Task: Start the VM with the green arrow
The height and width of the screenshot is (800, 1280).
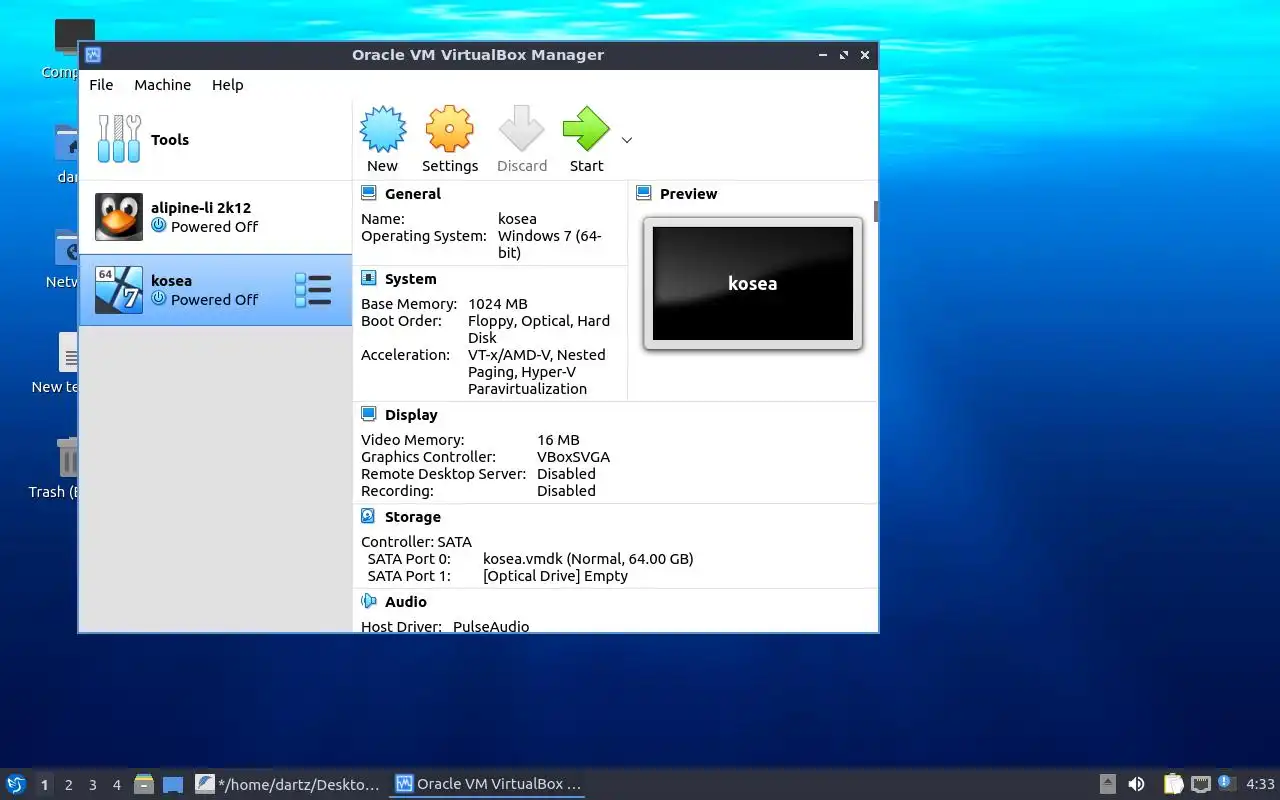Action: pyautogui.click(x=586, y=129)
